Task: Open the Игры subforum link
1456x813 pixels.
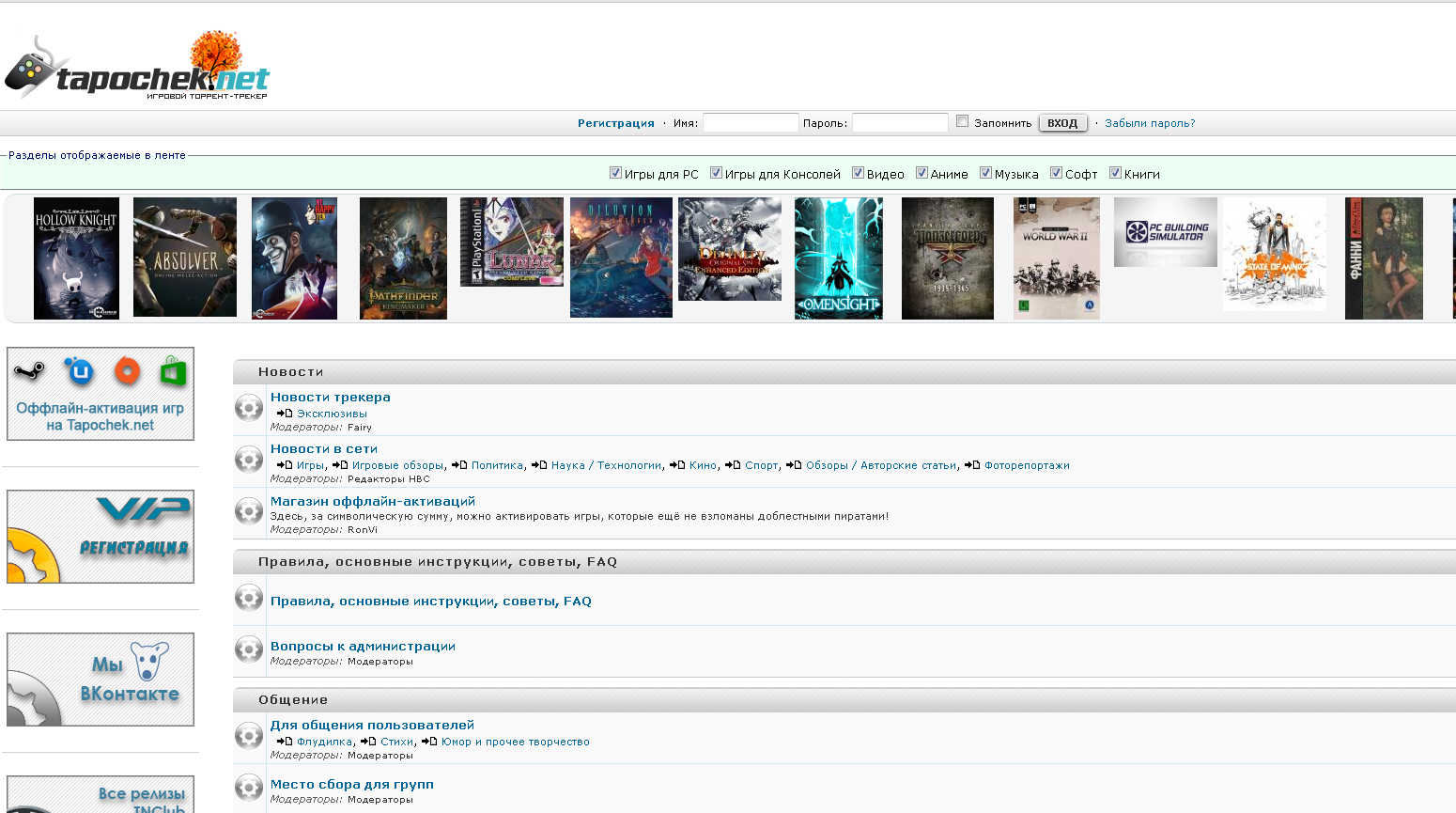Action: pos(310,465)
